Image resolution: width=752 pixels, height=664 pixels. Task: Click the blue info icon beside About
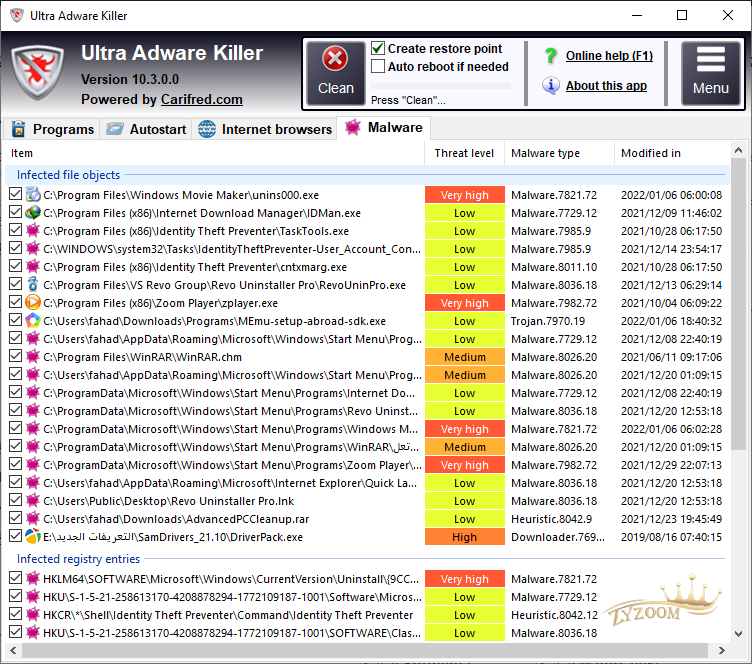(551, 85)
